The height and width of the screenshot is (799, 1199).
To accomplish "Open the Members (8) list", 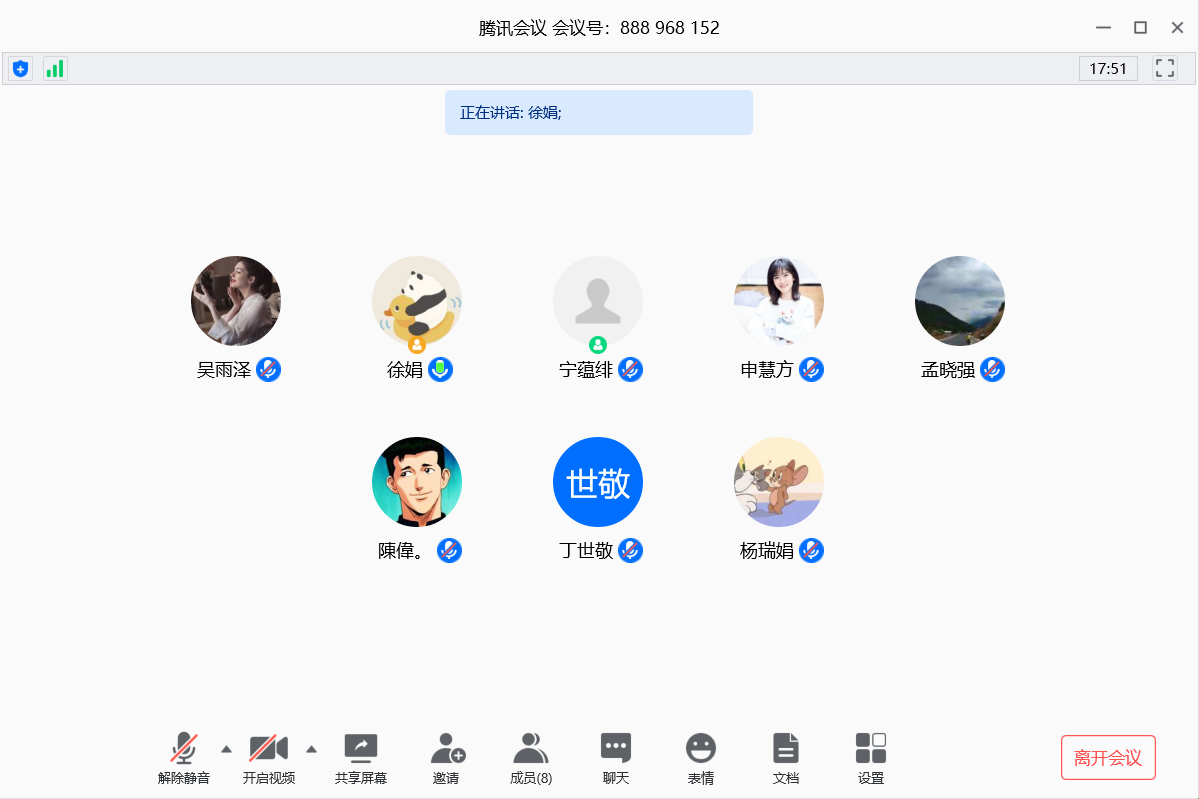I will pos(531,758).
